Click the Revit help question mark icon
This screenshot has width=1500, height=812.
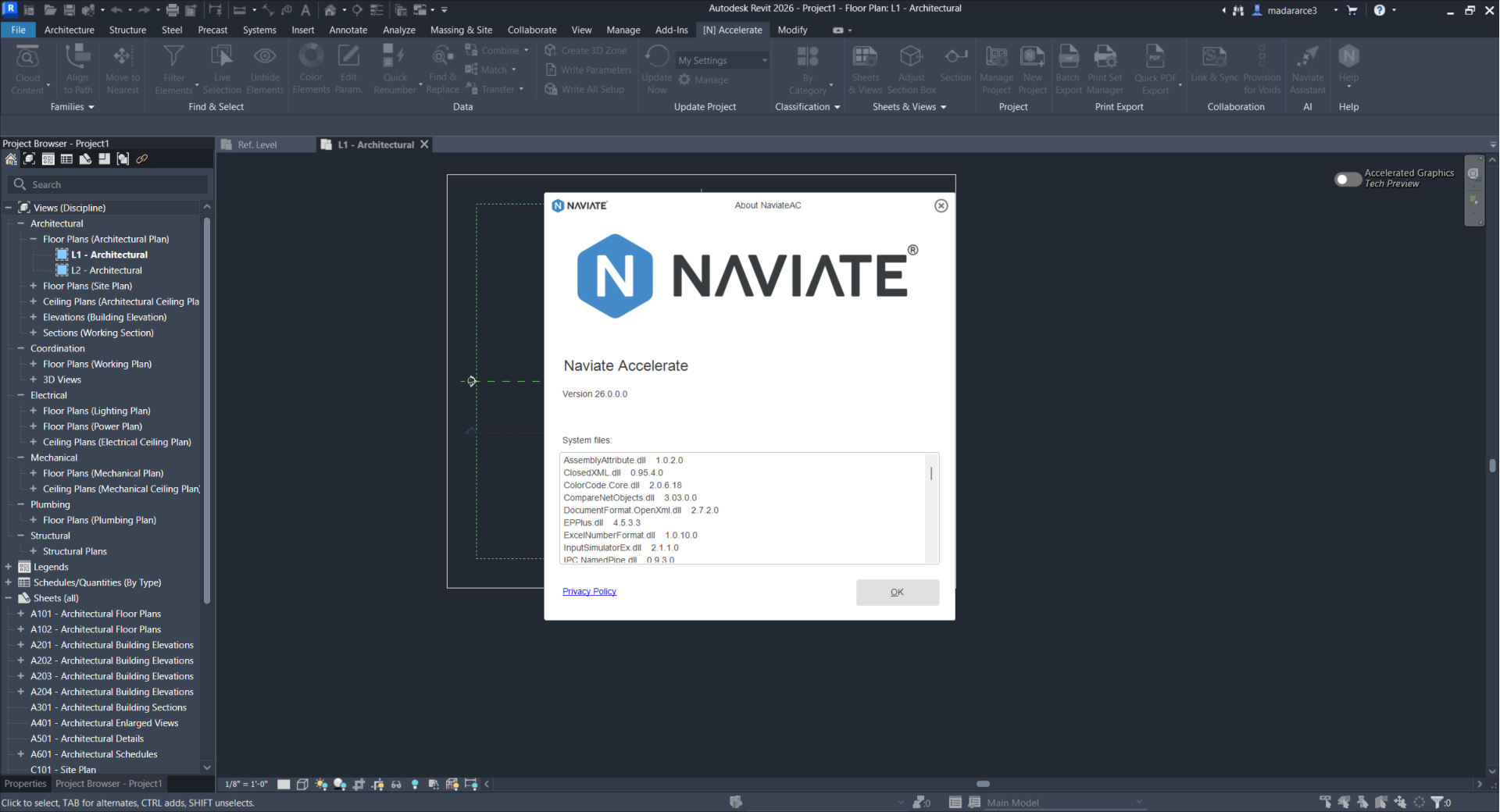(x=1379, y=10)
